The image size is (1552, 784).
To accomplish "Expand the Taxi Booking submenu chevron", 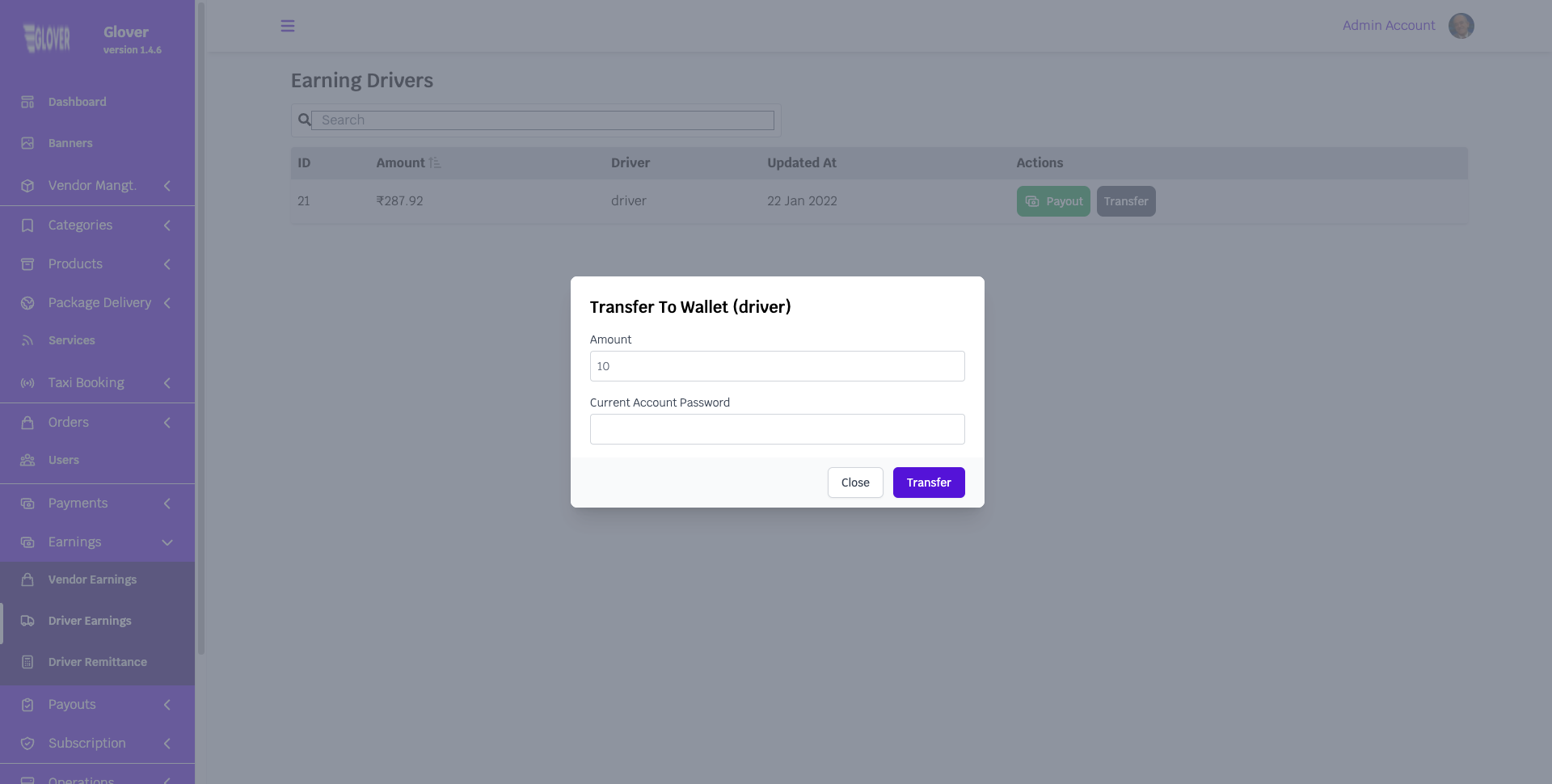I will point(167,383).
